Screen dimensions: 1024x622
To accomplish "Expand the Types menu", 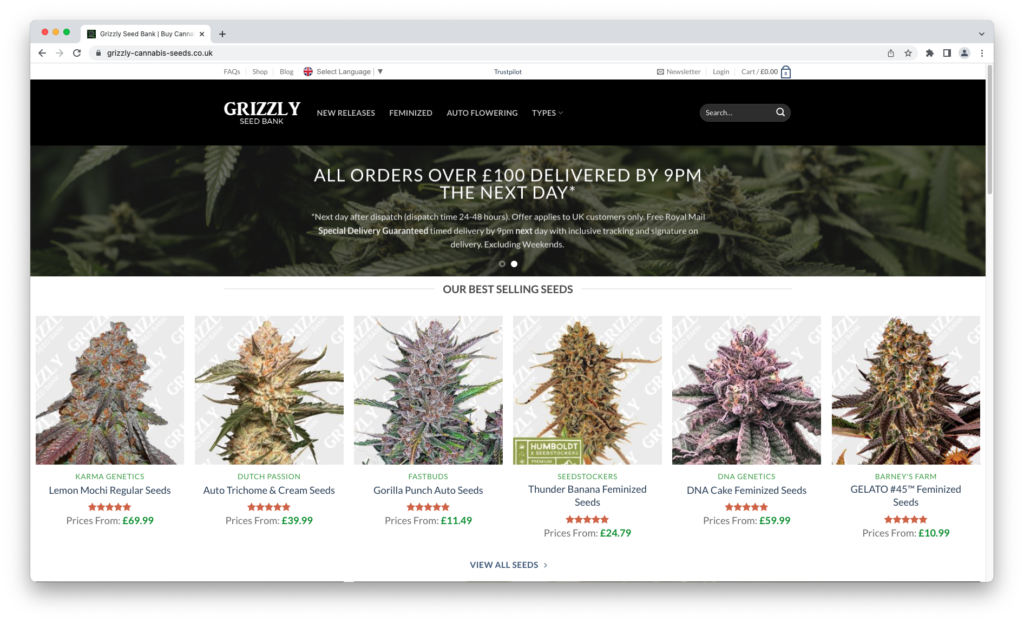I will point(547,113).
